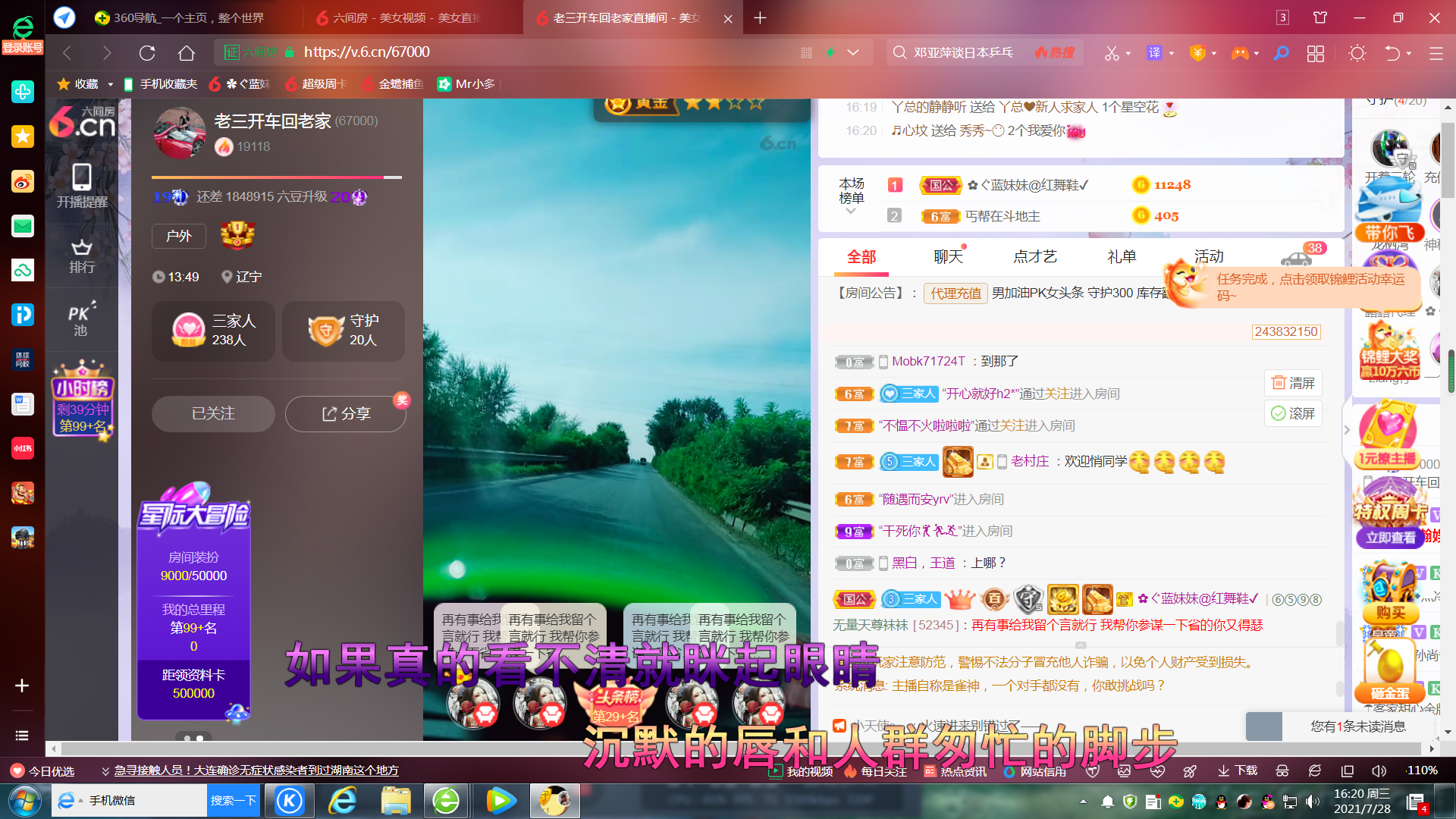
Task: Open dropdown next to undo icon
Action: coord(1409,54)
